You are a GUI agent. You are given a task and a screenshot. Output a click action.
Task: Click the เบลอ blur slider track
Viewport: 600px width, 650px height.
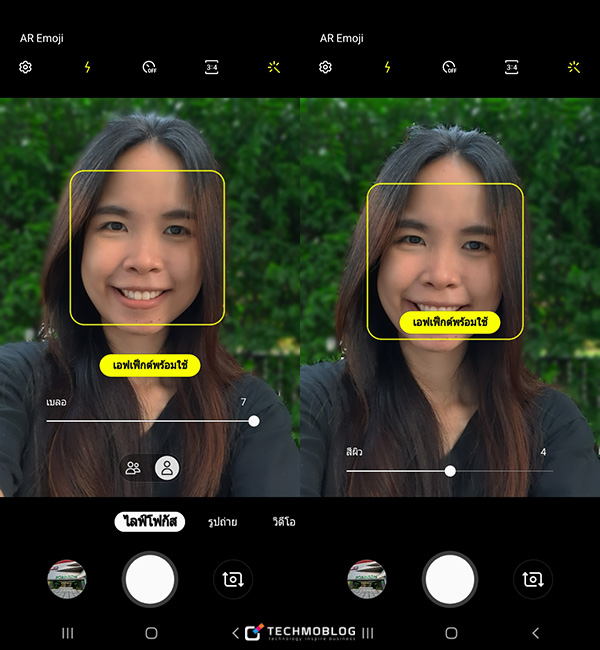pos(150,421)
